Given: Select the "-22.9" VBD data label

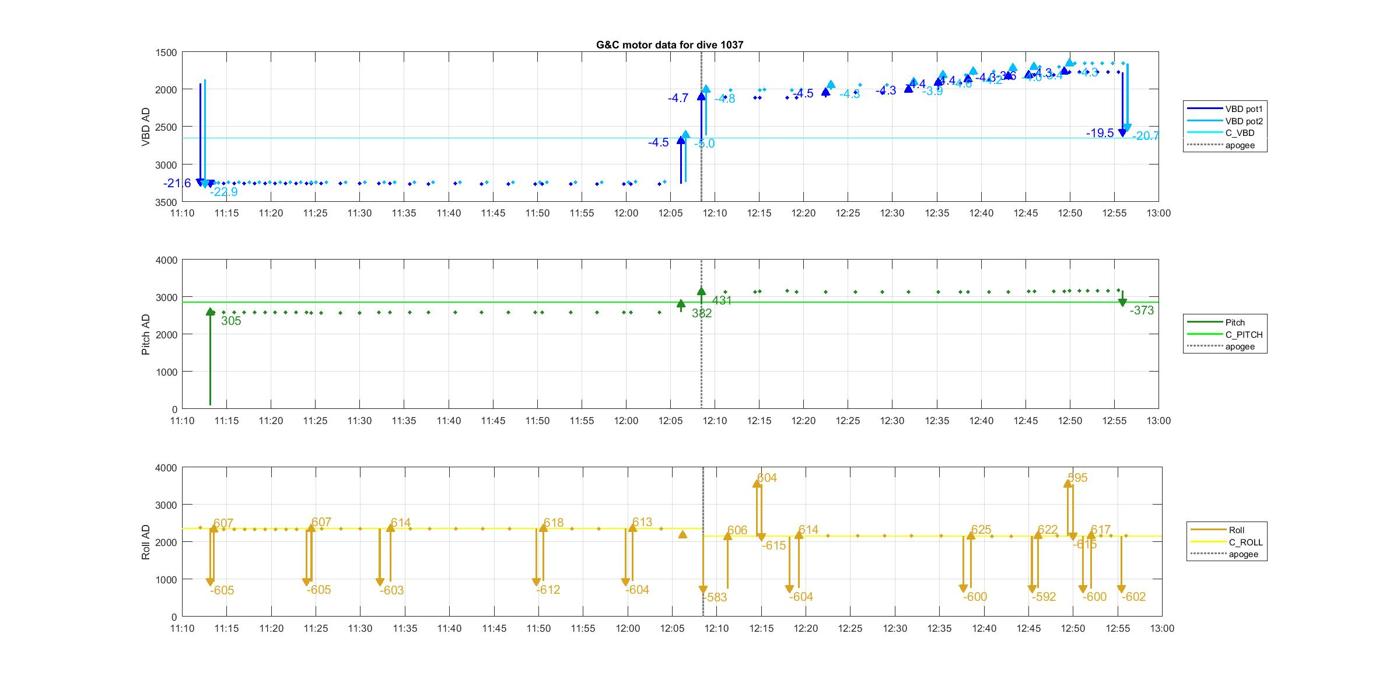Looking at the screenshot, I should (x=224, y=192).
